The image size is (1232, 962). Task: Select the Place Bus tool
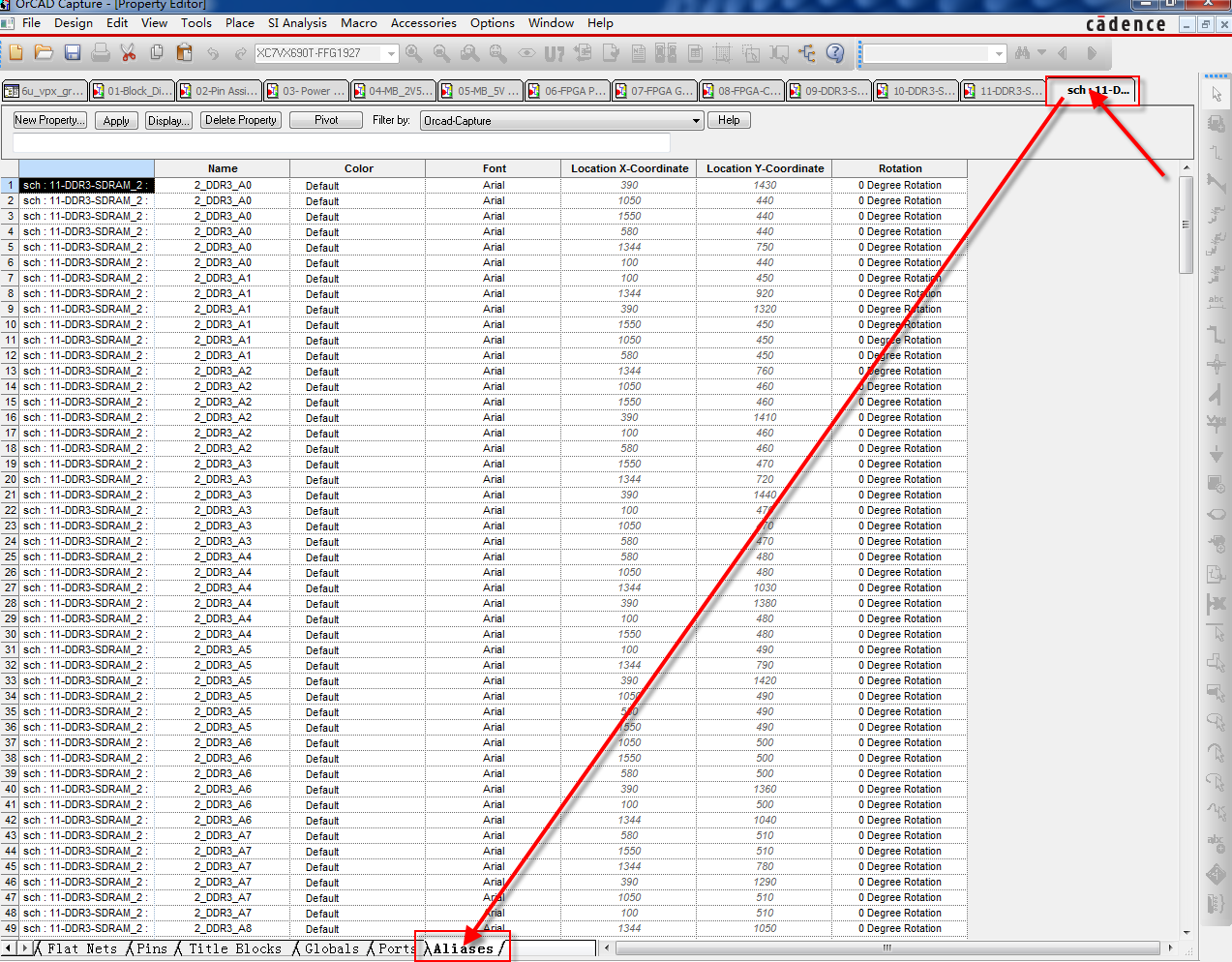1217,334
